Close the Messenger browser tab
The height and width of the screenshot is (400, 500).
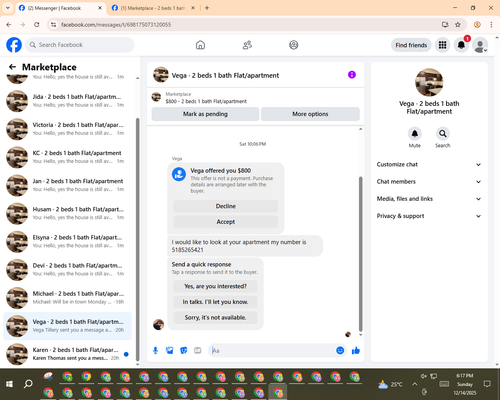coord(100,8)
